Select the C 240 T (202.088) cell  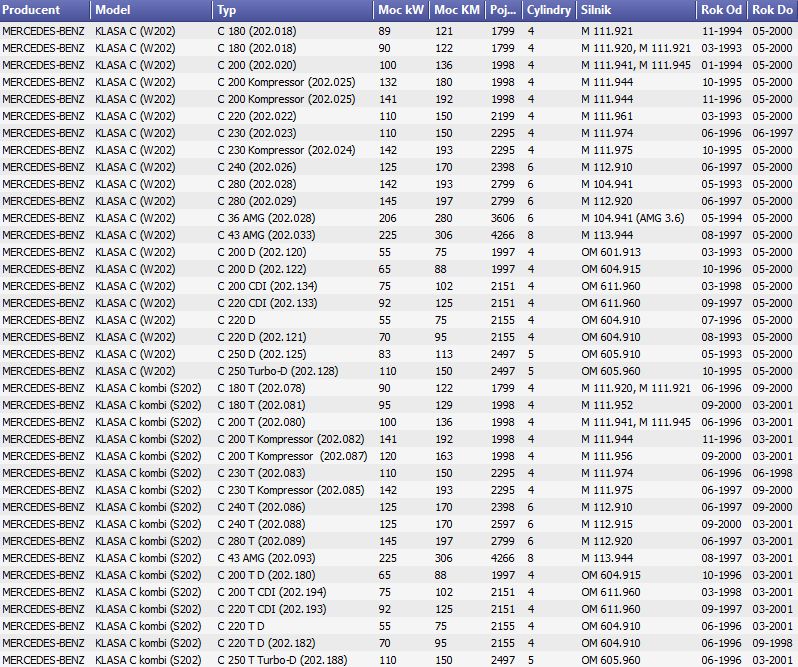(261, 524)
